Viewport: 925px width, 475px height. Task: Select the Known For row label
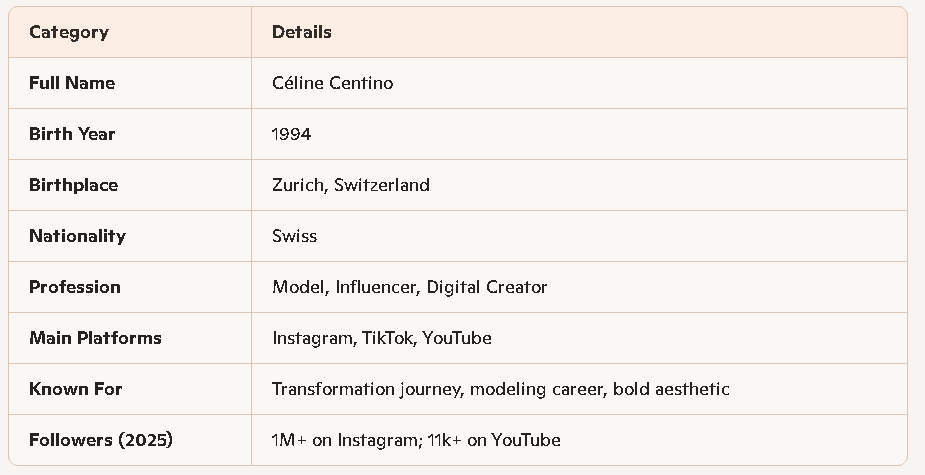(x=76, y=389)
